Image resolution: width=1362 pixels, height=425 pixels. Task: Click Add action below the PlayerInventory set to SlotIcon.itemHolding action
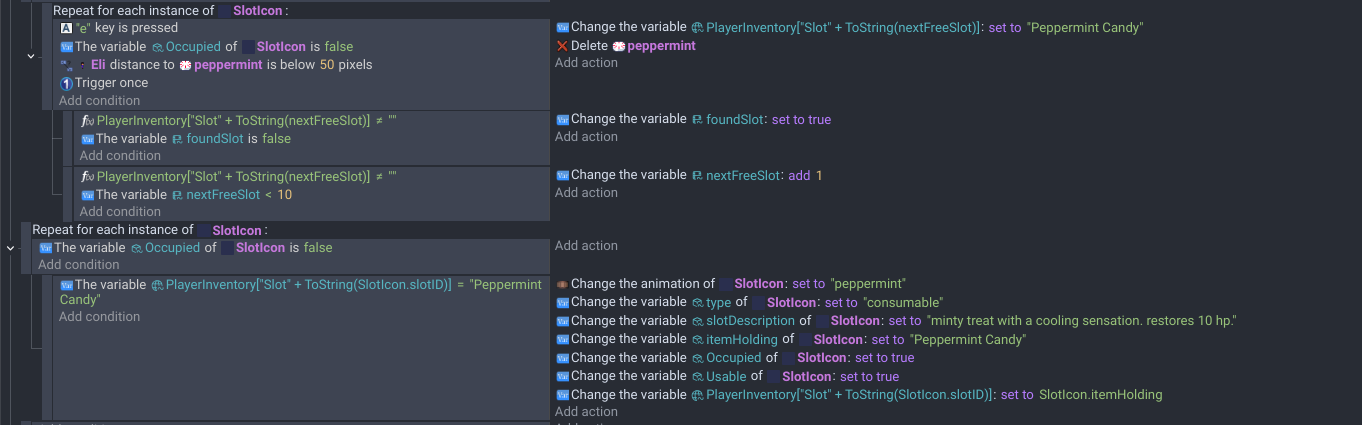click(x=586, y=412)
